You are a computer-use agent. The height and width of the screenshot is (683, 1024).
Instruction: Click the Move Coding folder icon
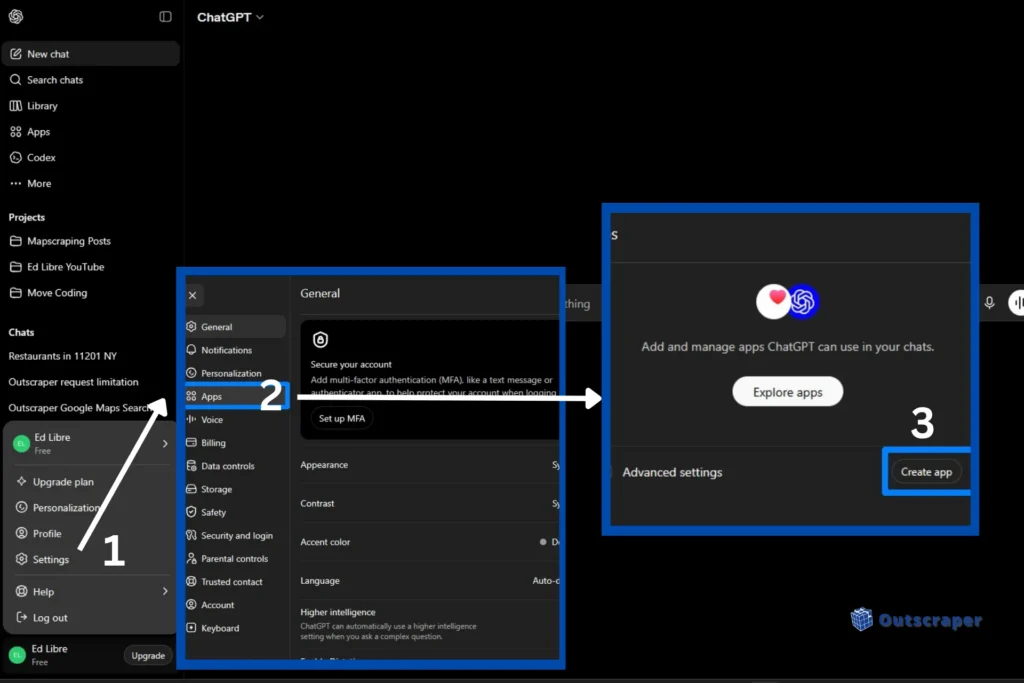[16, 293]
